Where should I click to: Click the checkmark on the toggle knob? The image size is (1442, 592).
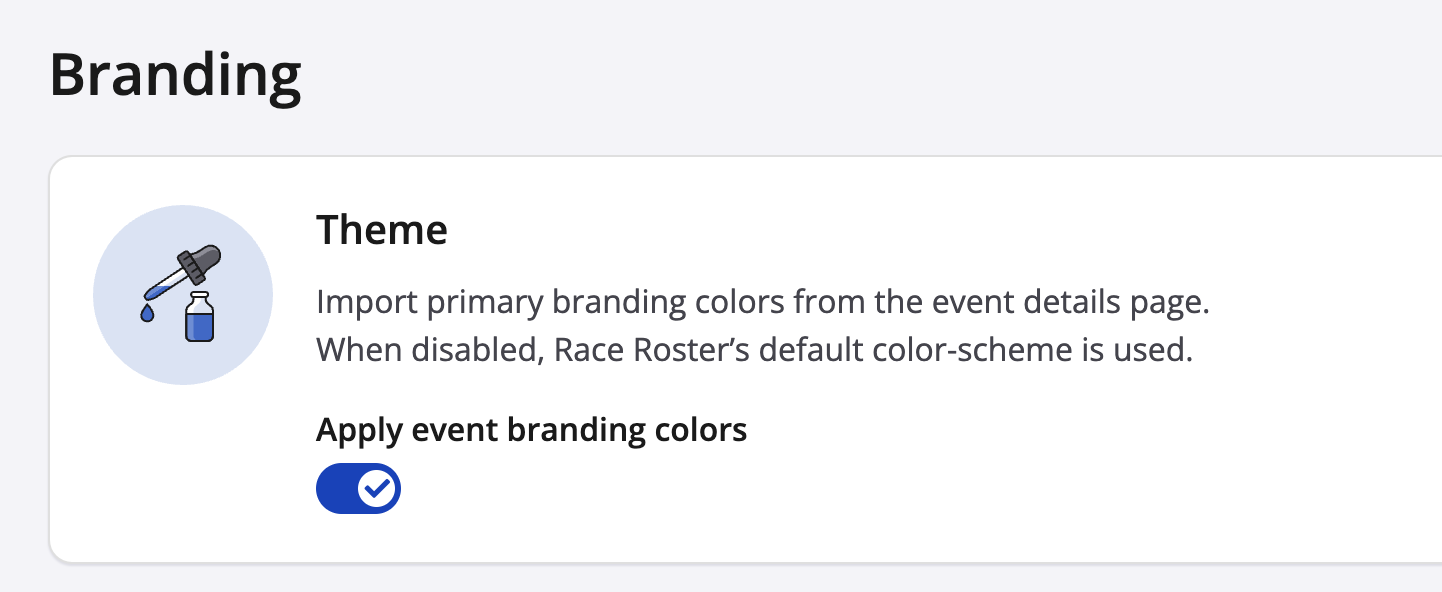pyautogui.click(x=378, y=489)
